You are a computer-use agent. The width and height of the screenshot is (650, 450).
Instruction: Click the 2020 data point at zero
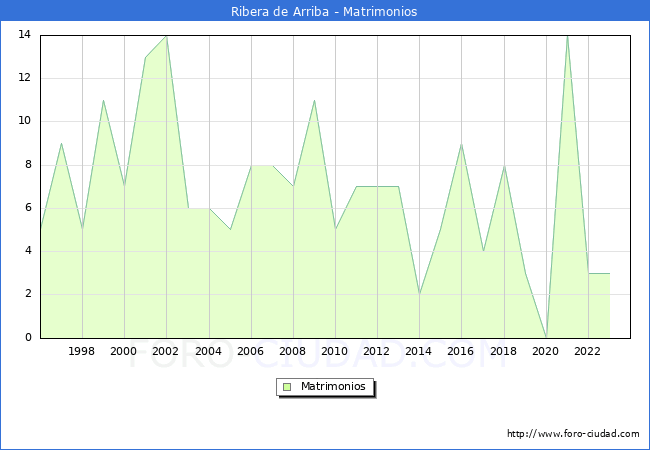(546, 337)
